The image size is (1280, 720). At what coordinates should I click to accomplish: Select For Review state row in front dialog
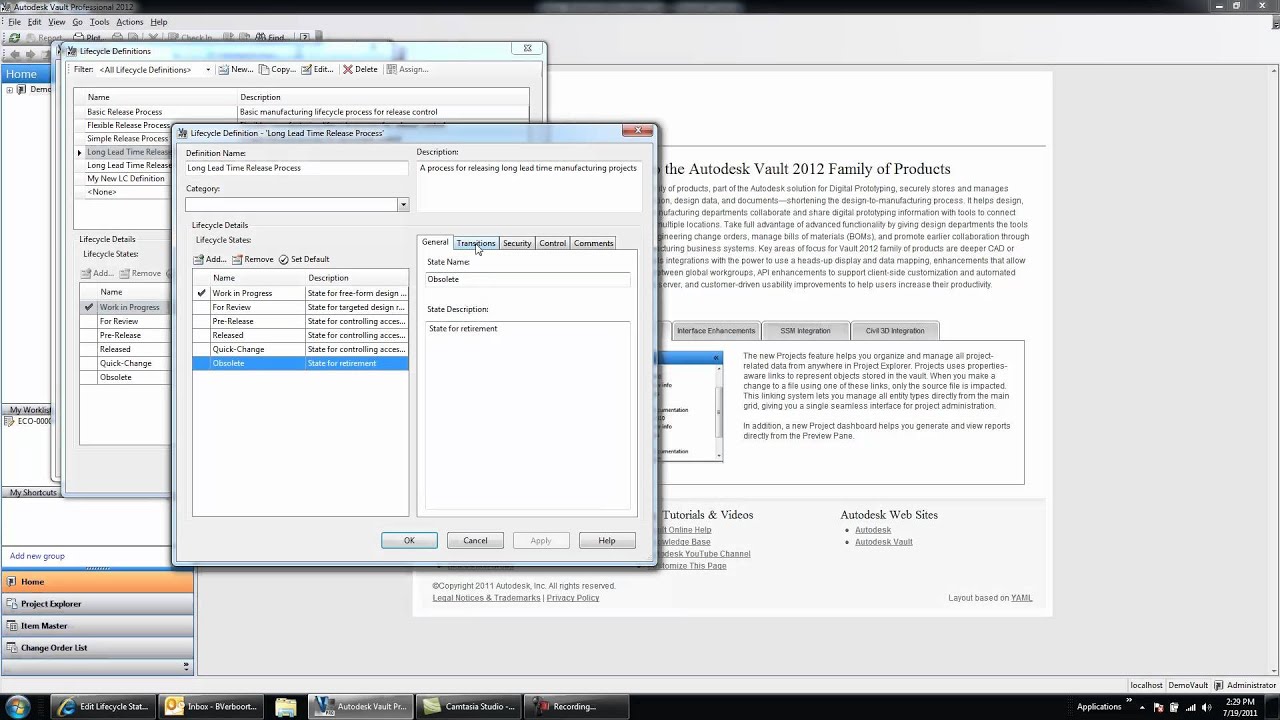pos(300,307)
